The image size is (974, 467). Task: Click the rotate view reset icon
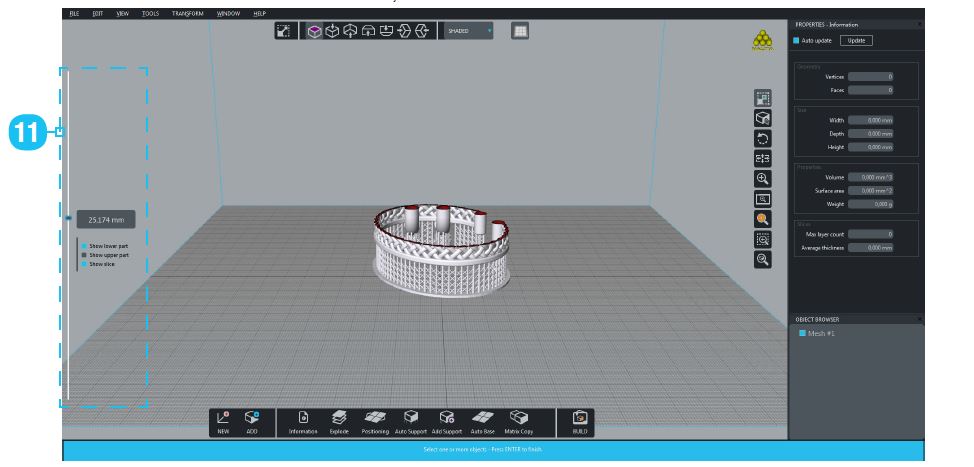[763, 138]
